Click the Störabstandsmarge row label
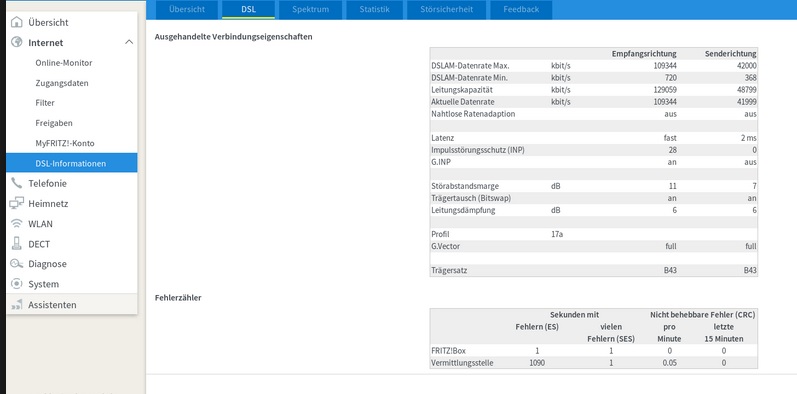 click(465, 186)
